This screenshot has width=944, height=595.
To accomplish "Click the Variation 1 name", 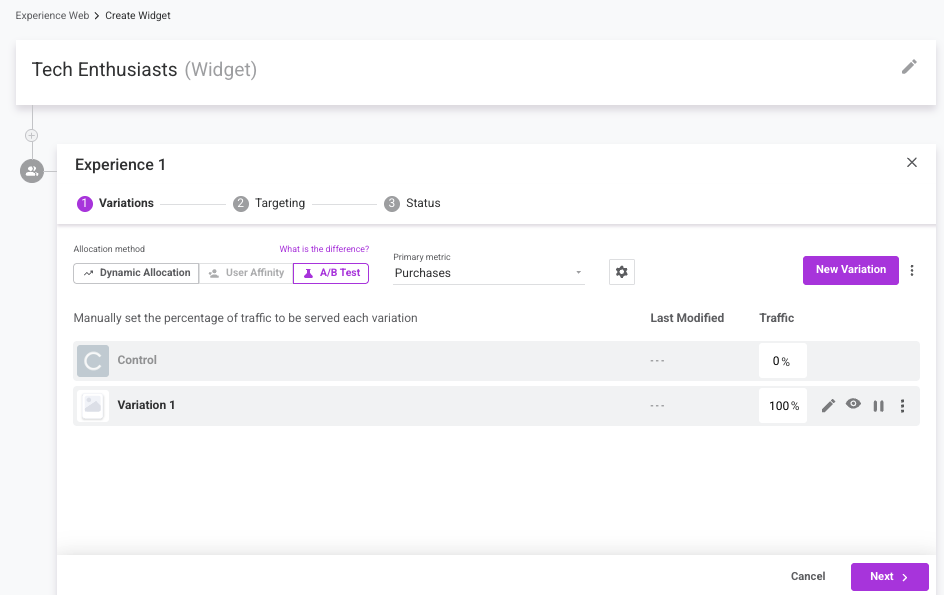I will click(x=146, y=405).
